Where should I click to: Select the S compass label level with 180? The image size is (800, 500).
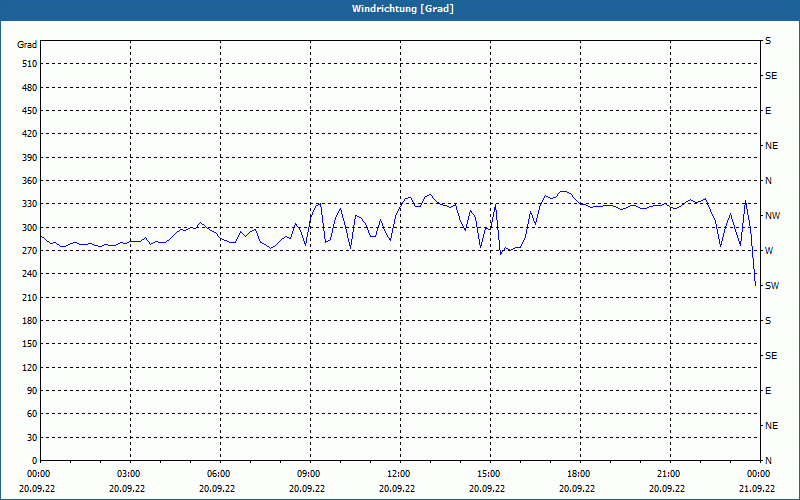pyautogui.click(x=768, y=321)
